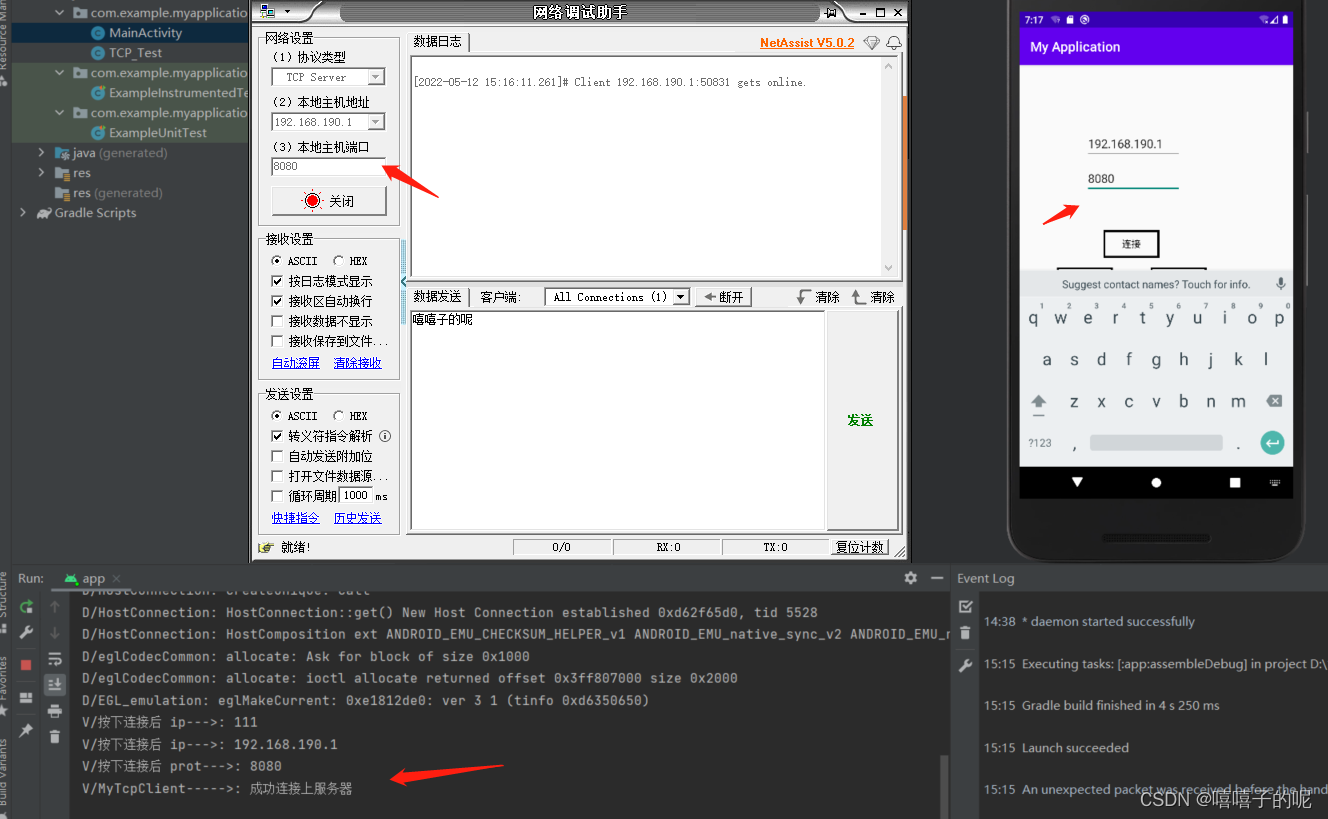The width and height of the screenshot is (1328, 819).
Task: Expand java (generated) folder in project tree
Action: click(41, 153)
